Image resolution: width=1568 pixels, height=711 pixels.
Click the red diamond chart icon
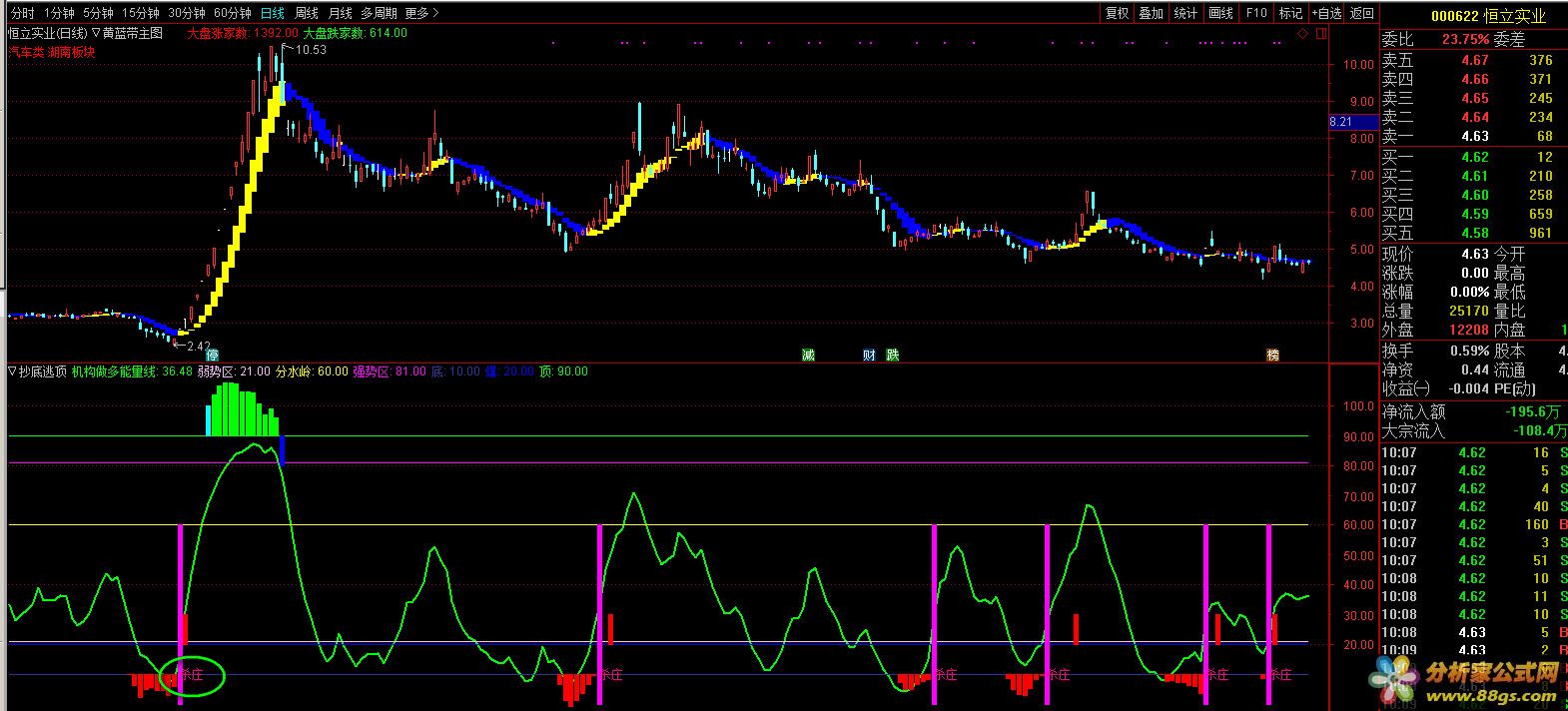click(1303, 33)
